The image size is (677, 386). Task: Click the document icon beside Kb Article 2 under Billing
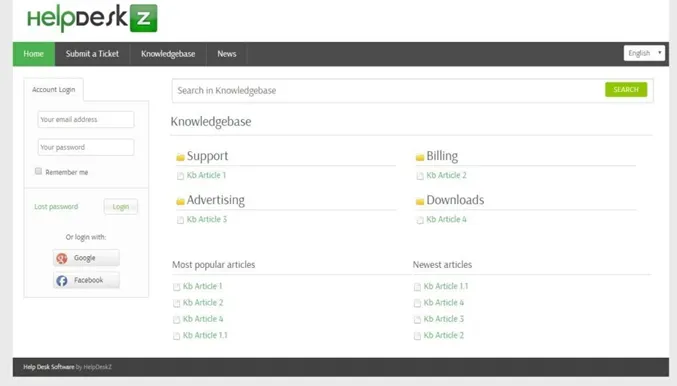point(420,176)
